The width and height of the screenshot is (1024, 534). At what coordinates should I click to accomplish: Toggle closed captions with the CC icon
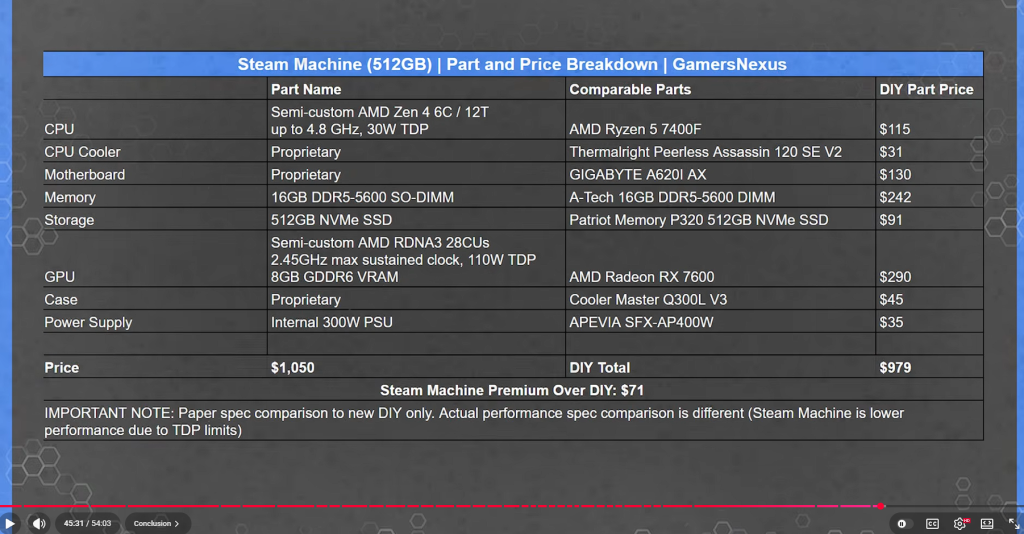[932, 524]
